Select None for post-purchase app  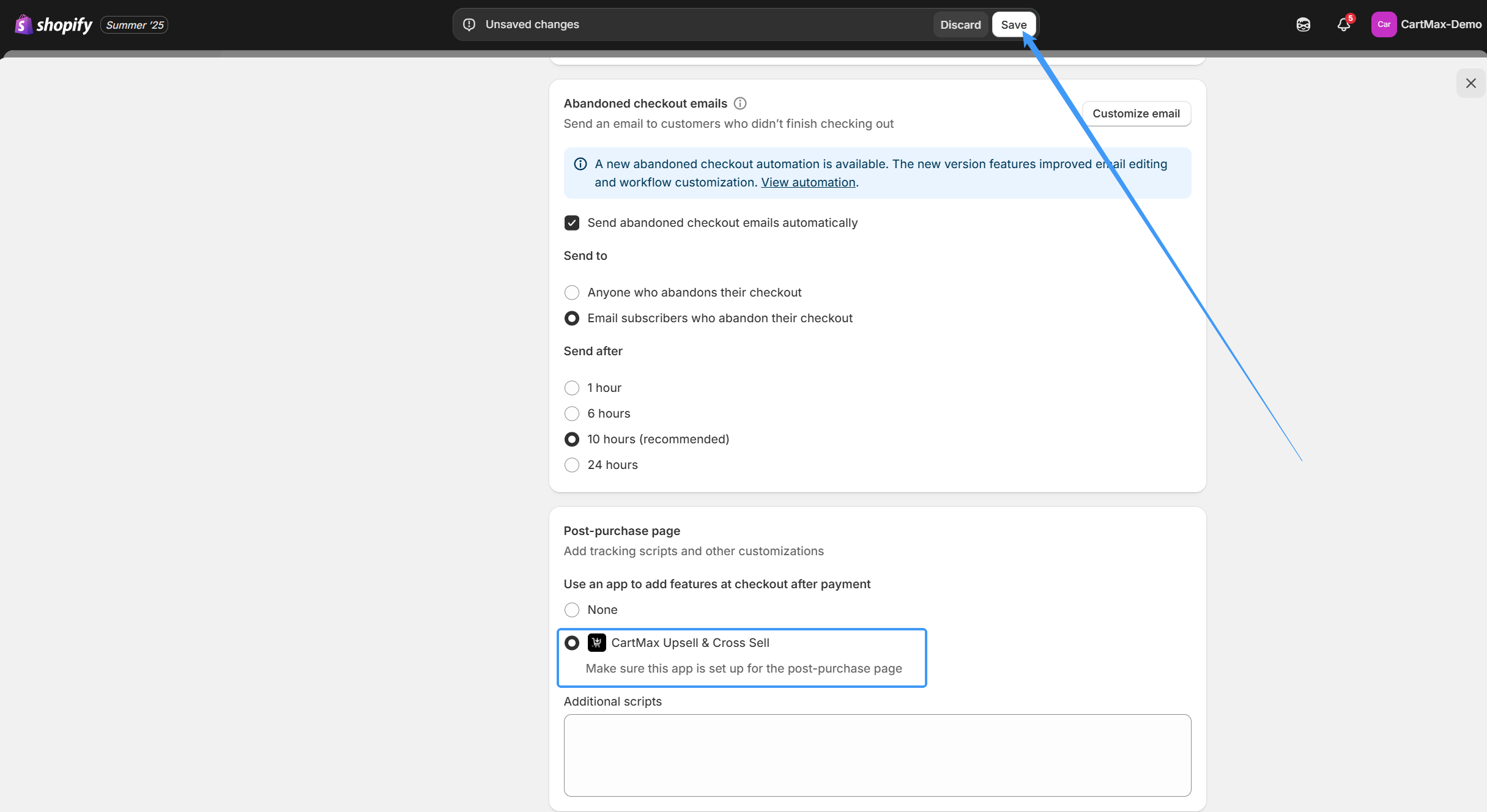[x=572, y=610]
